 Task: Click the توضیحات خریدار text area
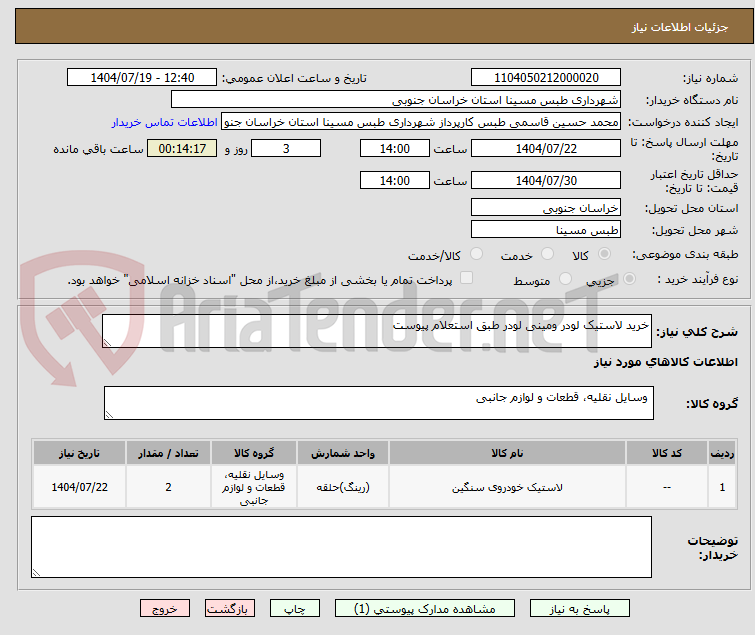(x=341, y=547)
